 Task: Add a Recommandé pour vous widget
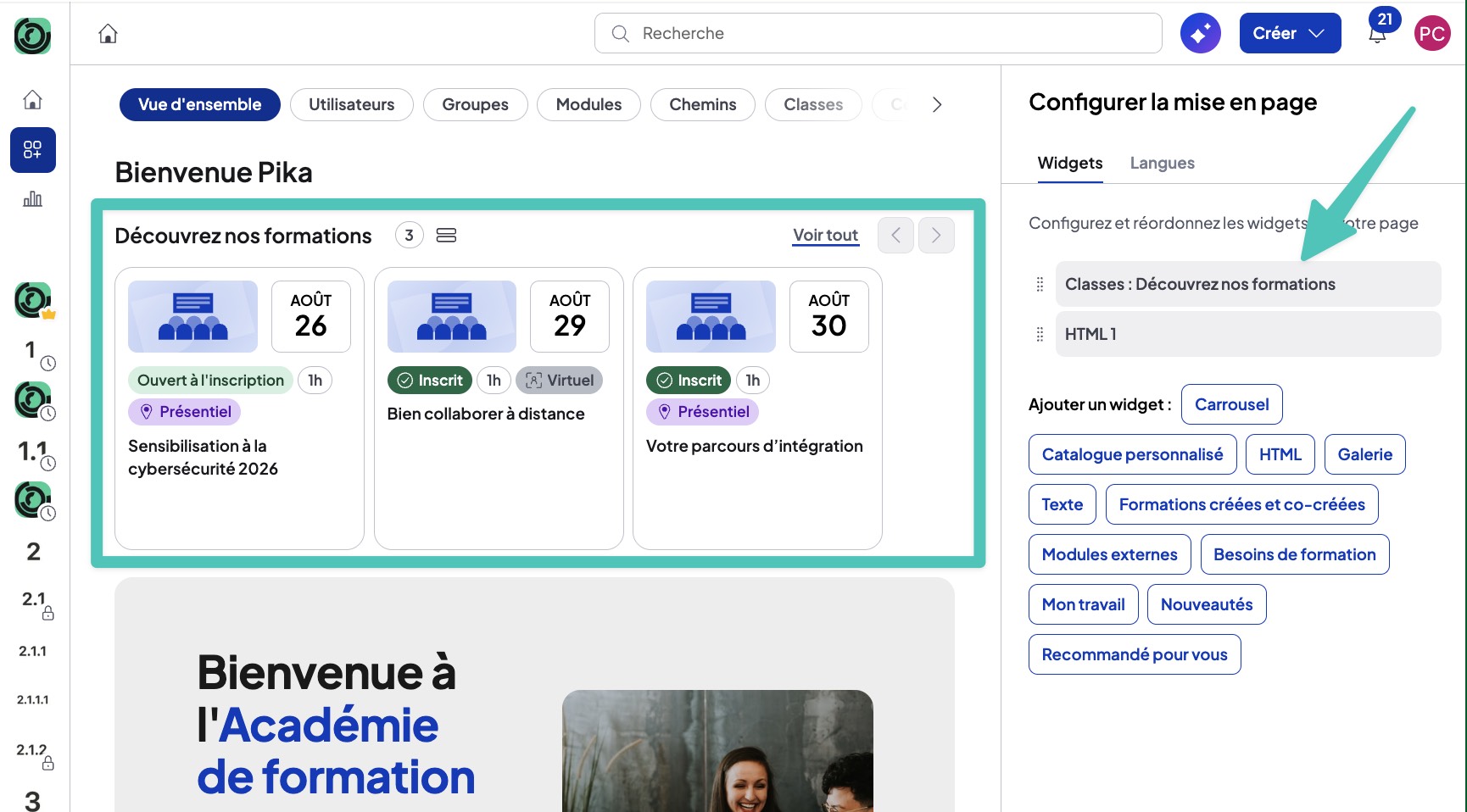[1135, 655]
